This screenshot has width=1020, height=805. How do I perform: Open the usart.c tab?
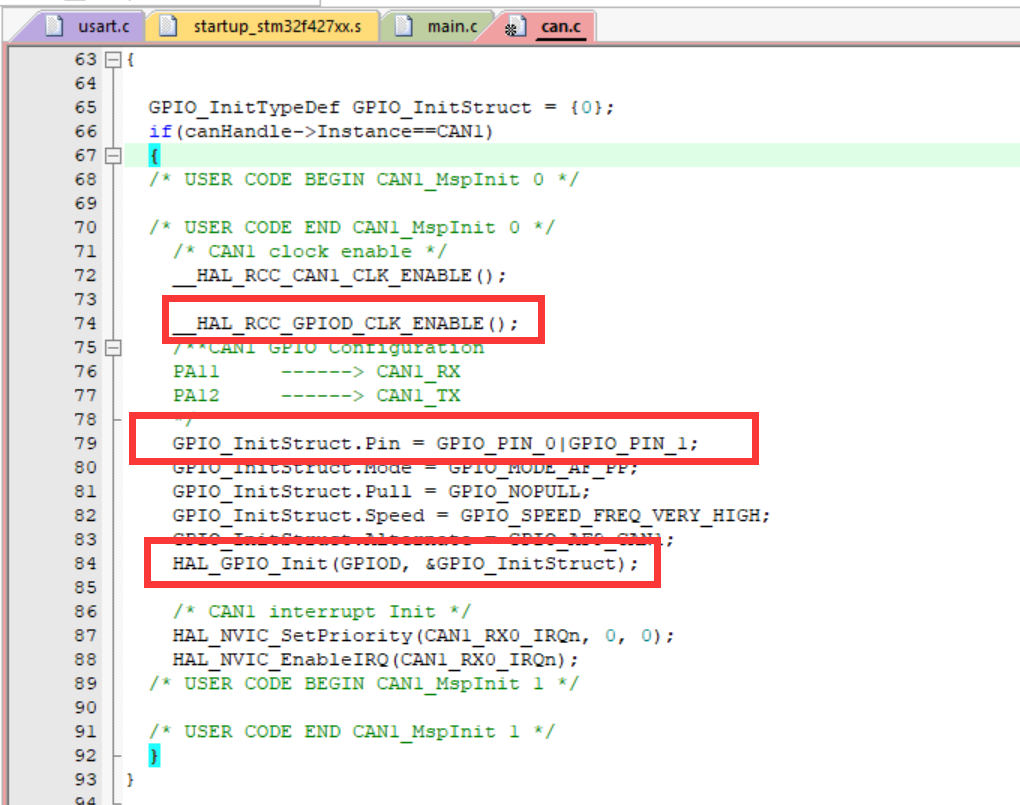pyautogui.click(x=95, y=24)
